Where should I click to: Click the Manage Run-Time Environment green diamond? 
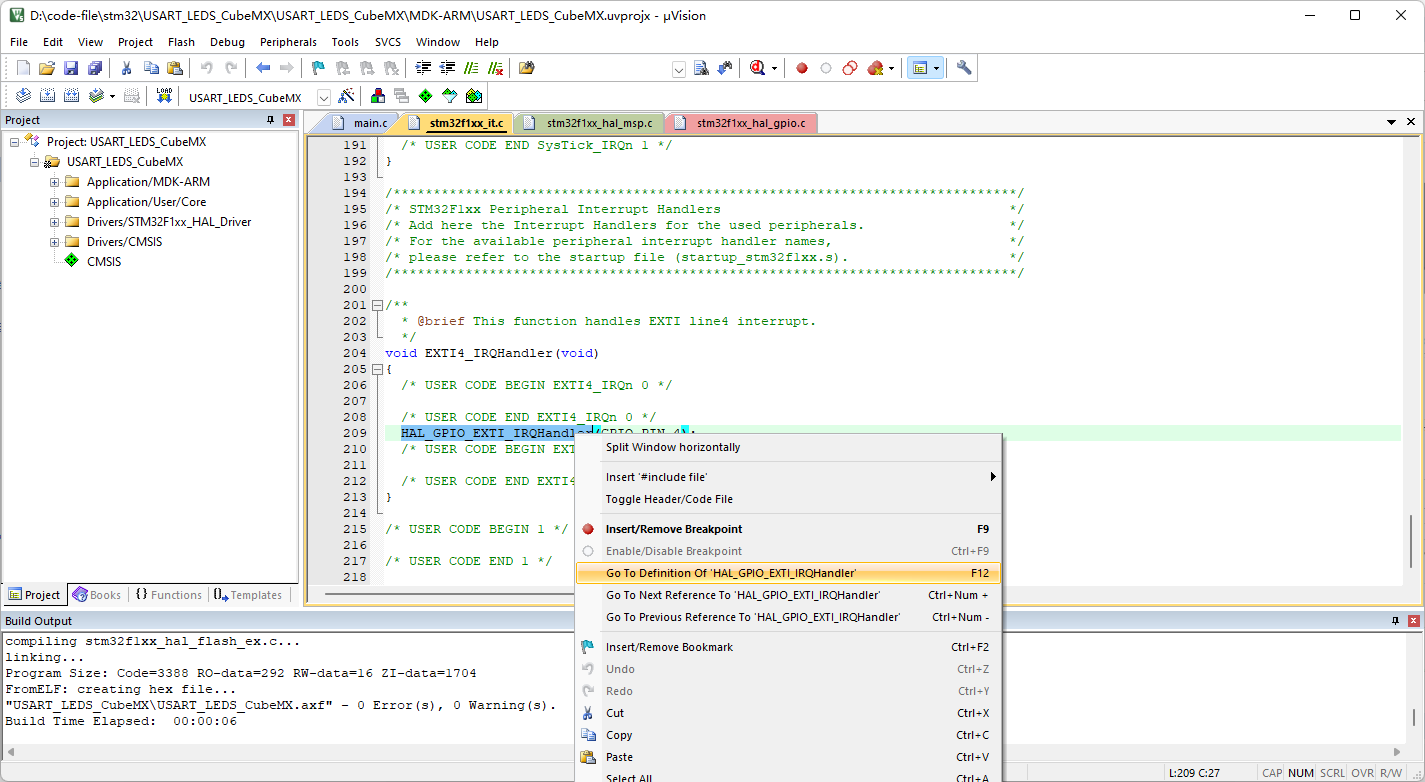coord(426,96)
